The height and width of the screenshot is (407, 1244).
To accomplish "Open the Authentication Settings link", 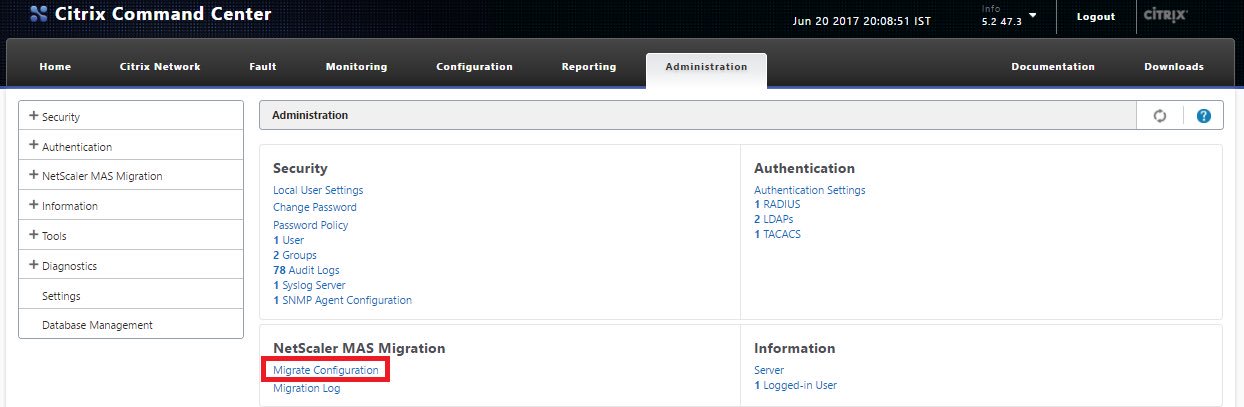I will pyautogui.click(x=810, y=190).
